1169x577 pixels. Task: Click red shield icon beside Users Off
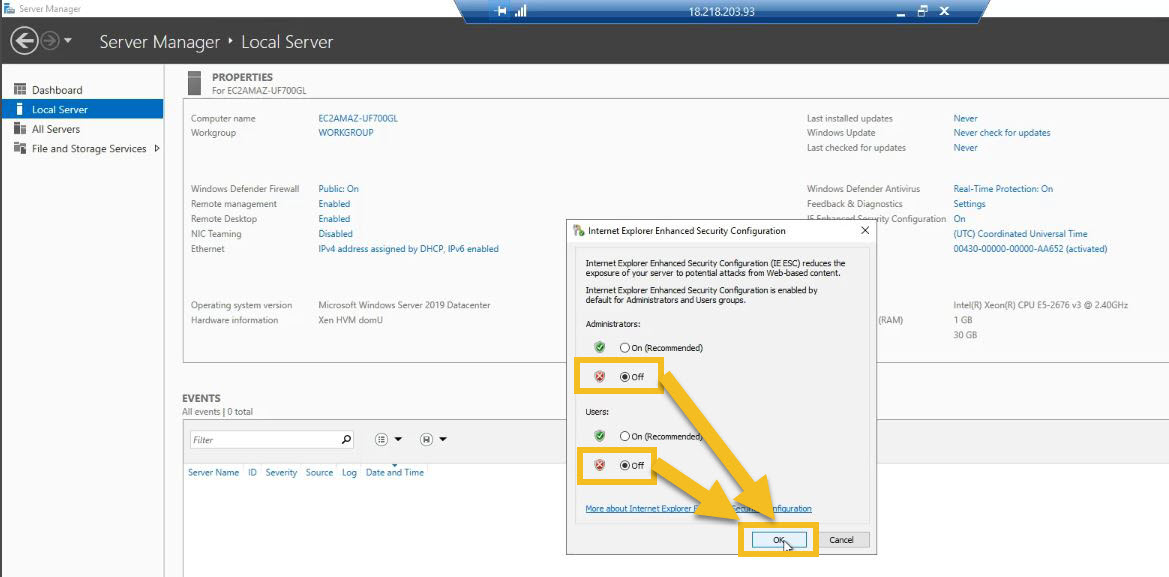click(599, 465)
